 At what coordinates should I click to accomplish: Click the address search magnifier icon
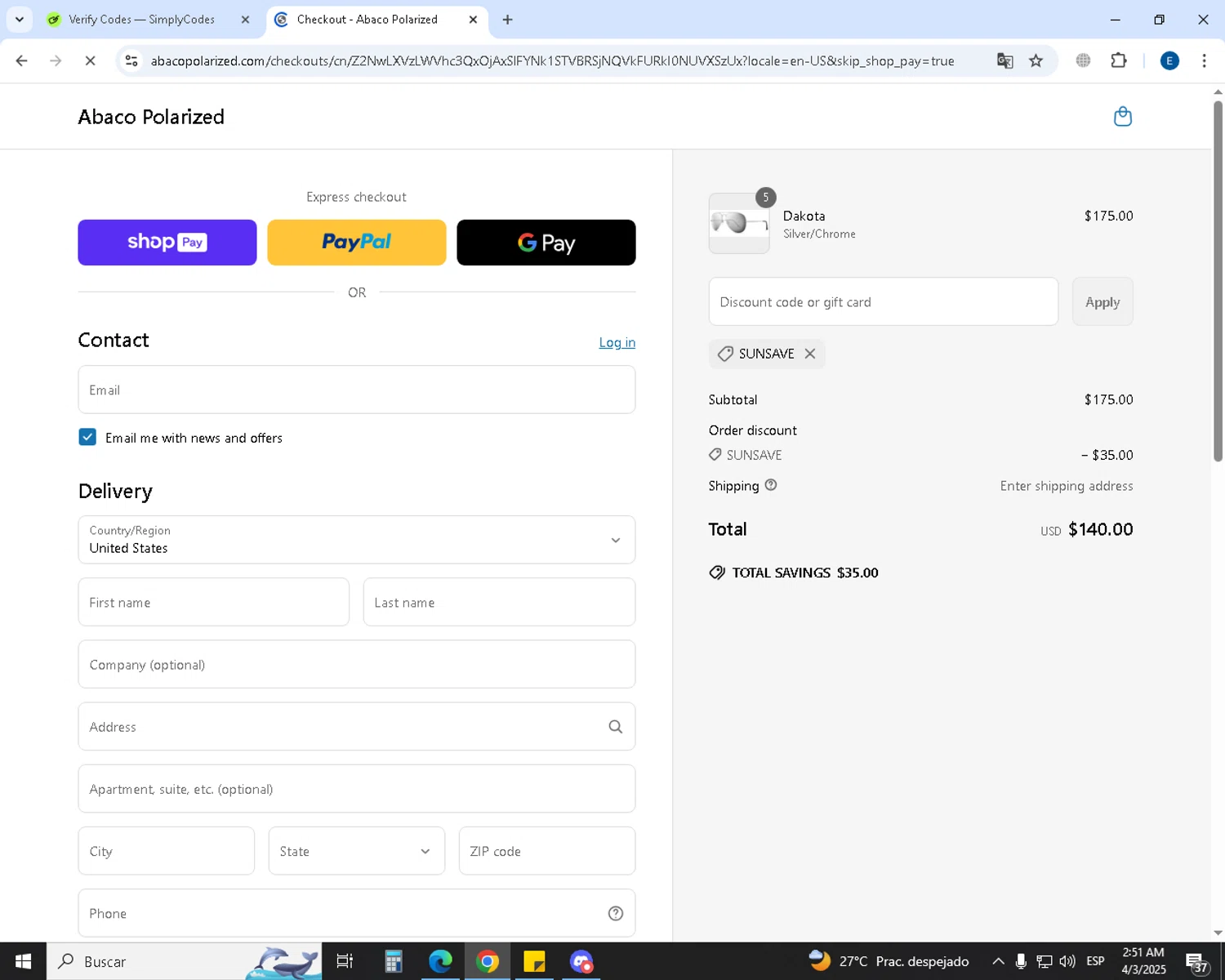pos(616,727)
